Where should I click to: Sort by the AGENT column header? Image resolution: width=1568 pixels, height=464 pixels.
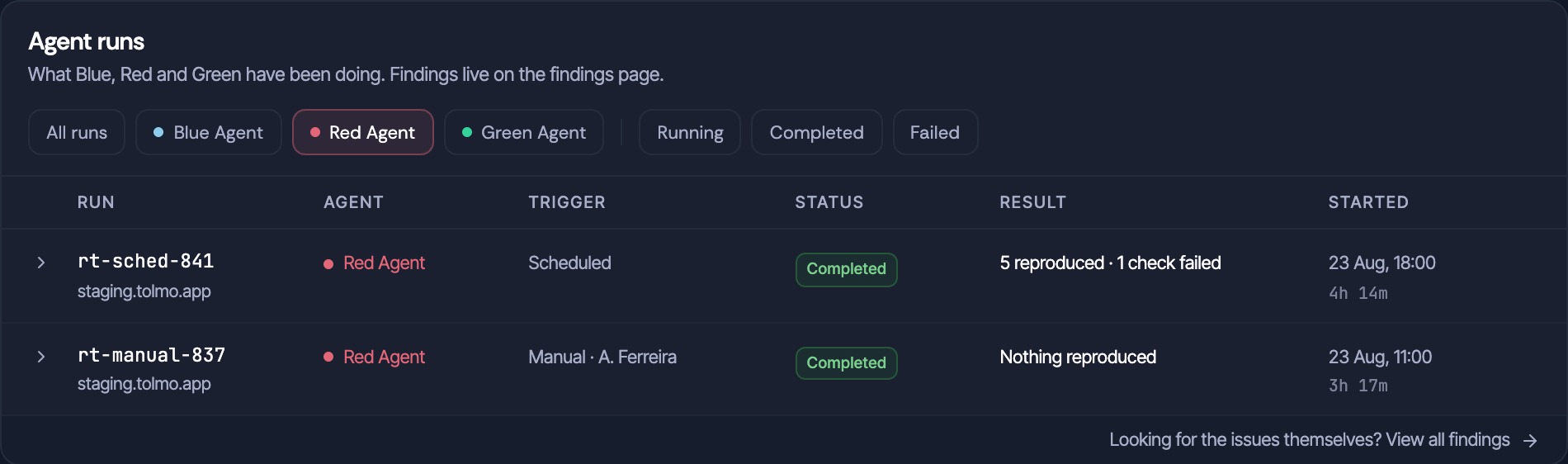click(x=353, y=202)
